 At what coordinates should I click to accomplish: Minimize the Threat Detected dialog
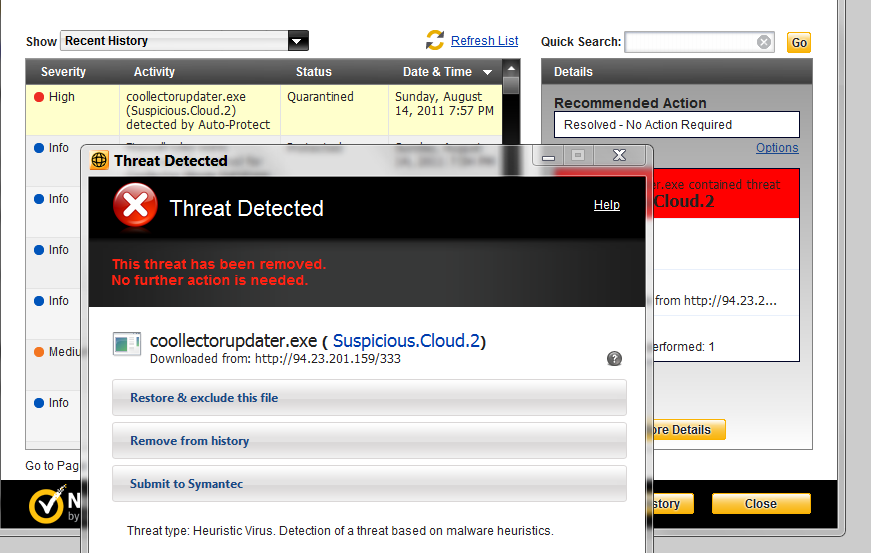[548, 155]
